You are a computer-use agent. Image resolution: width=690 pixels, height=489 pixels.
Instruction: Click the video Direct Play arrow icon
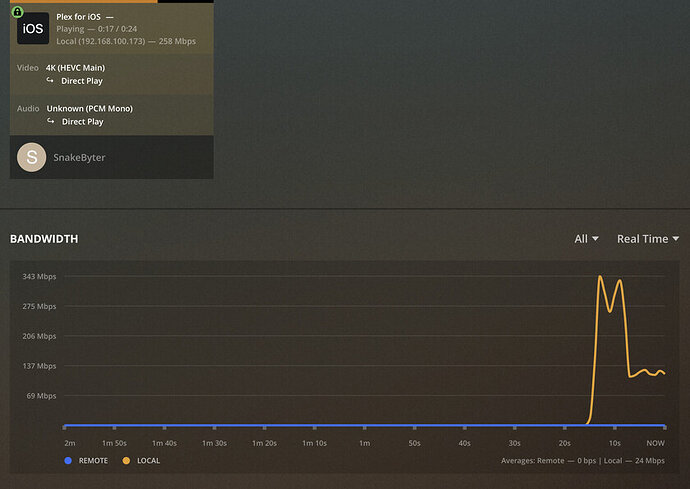[50, 81]
